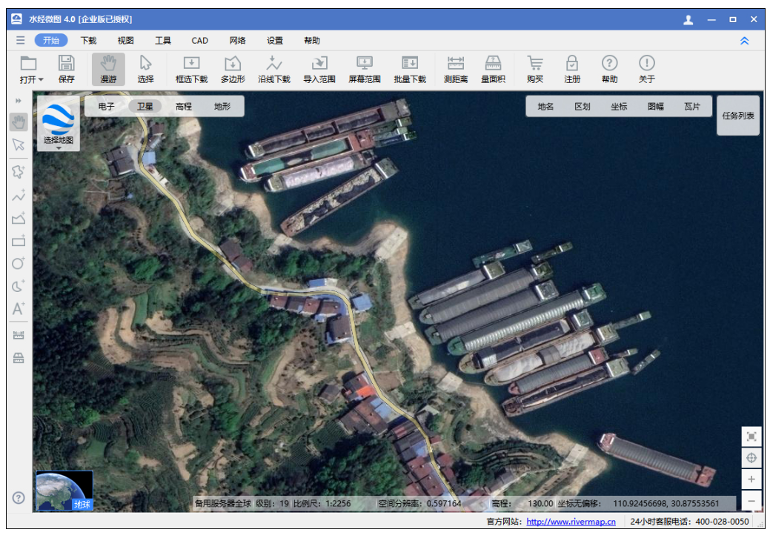Switch map layer to 高程
This screenshot has width=770, height=539.
pos(183,106)
